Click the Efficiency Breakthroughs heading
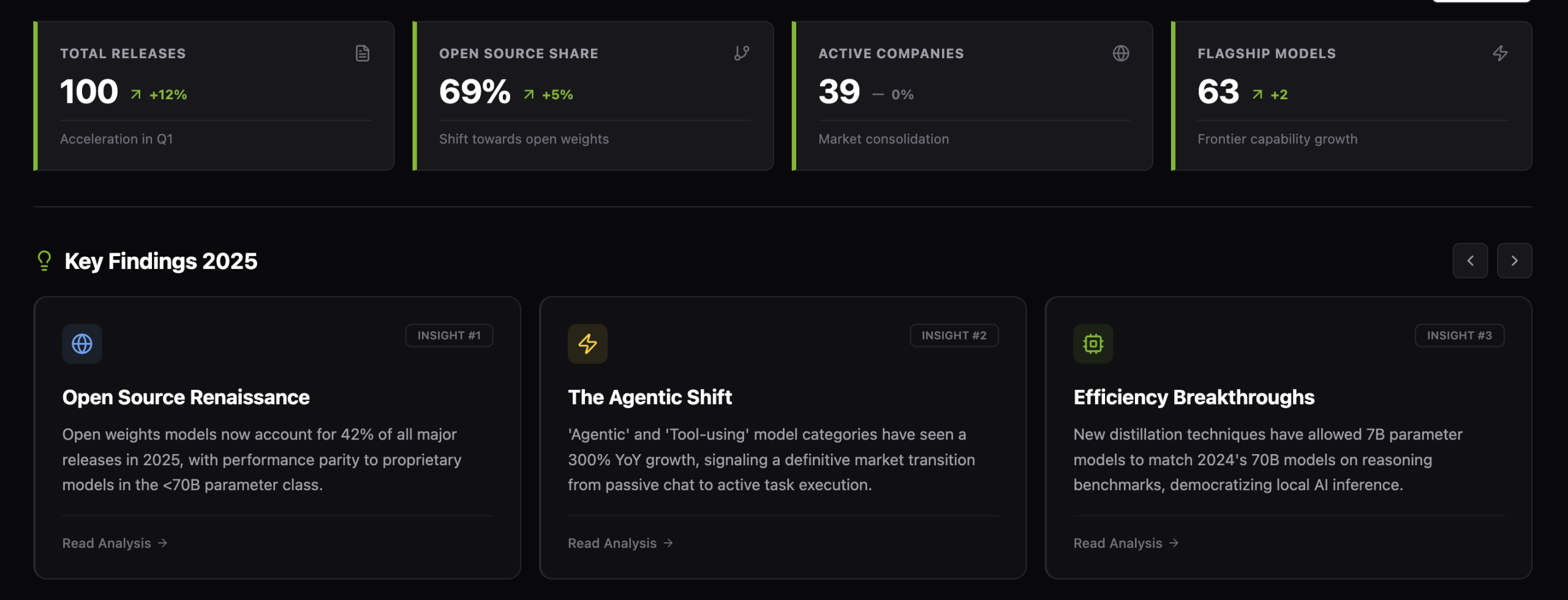1568x600 pixels. [1194, 397]
